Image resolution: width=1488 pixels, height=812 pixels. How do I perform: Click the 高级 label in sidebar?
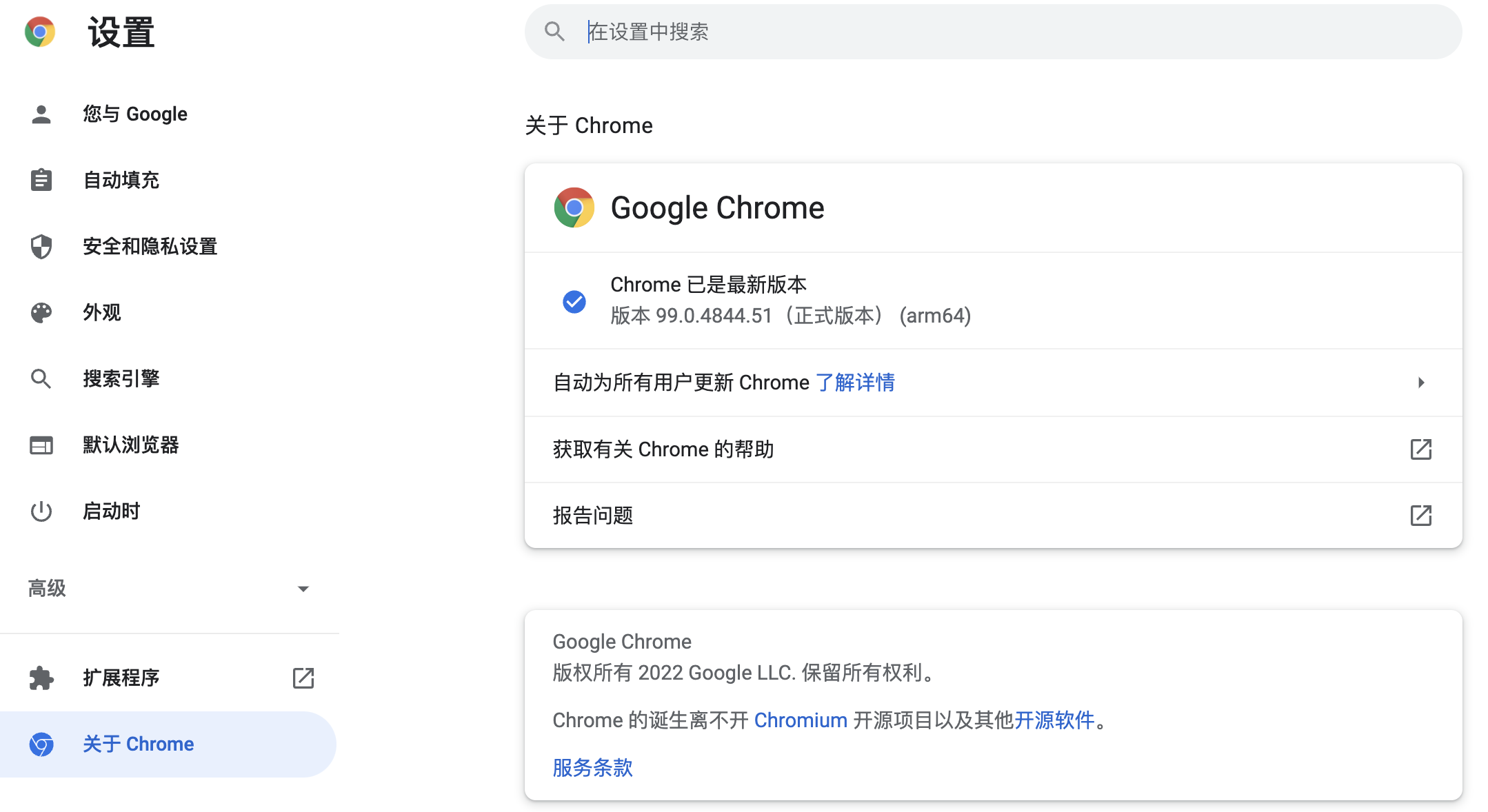[x=47, y=589]
